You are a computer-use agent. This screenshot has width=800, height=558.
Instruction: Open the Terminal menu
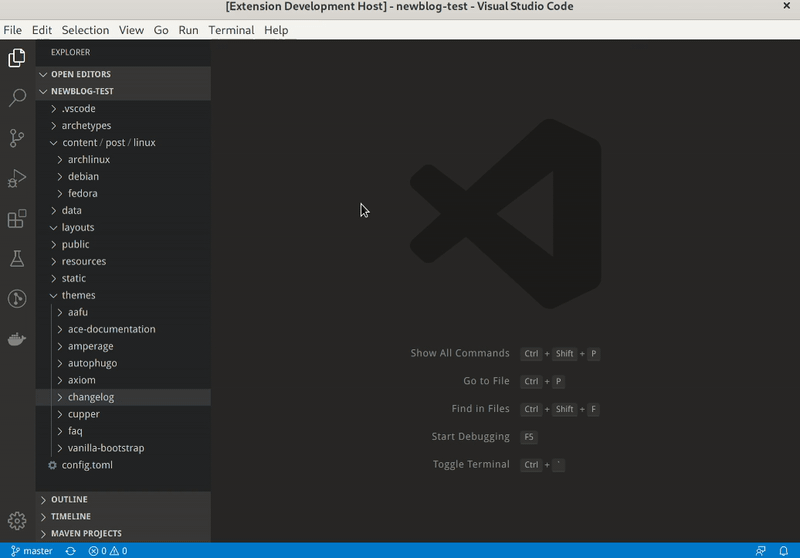pos(231,30)
